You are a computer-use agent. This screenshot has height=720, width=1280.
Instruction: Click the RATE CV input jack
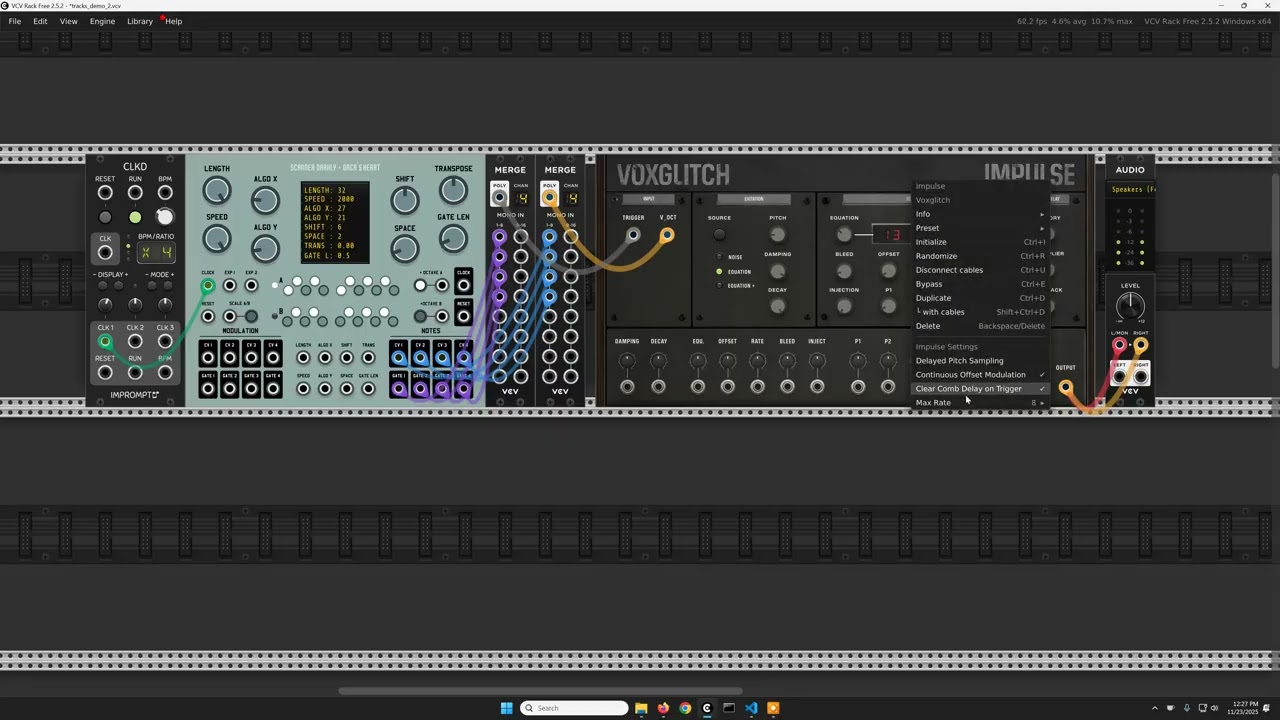[x=758, y=387]
